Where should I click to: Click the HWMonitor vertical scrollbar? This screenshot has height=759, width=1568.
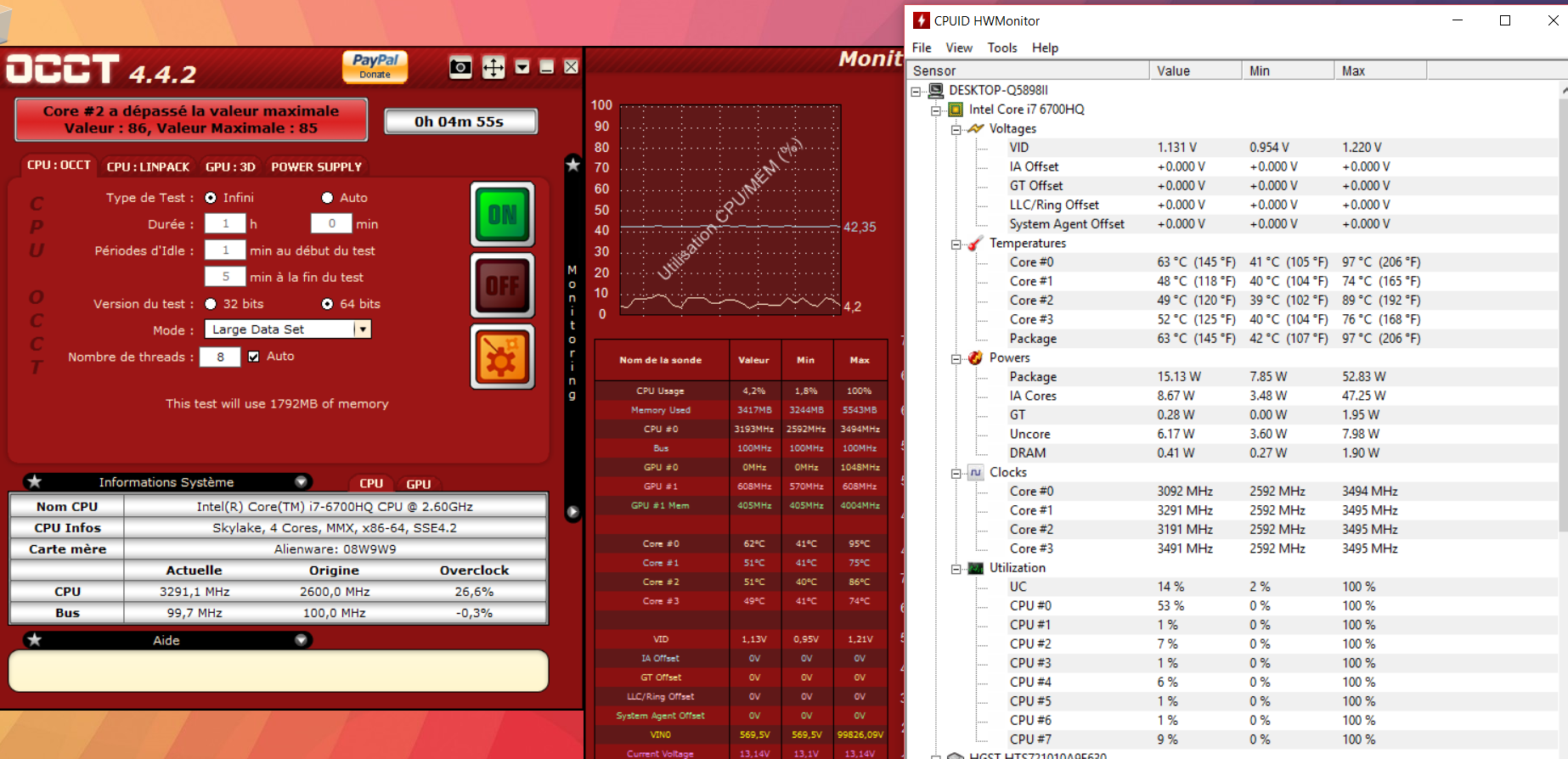(1563, 316)
